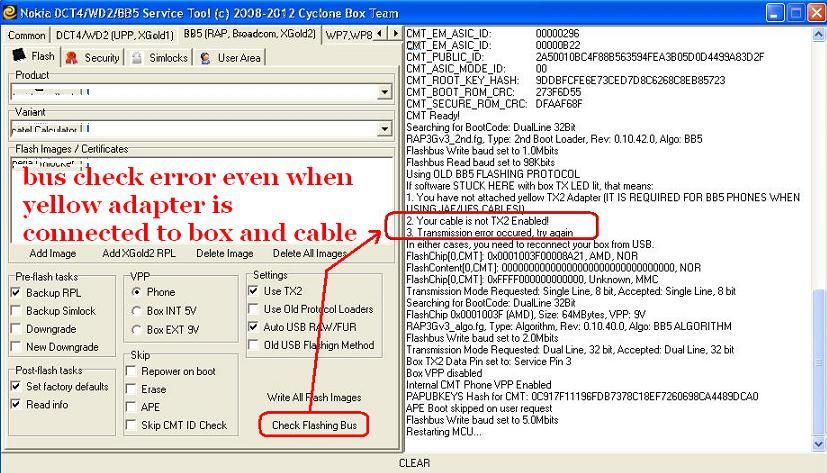Click 'Using OLD BB5 FLASHING PROTOCOL' line
This screenshot has width=827, height=473.
493,174
